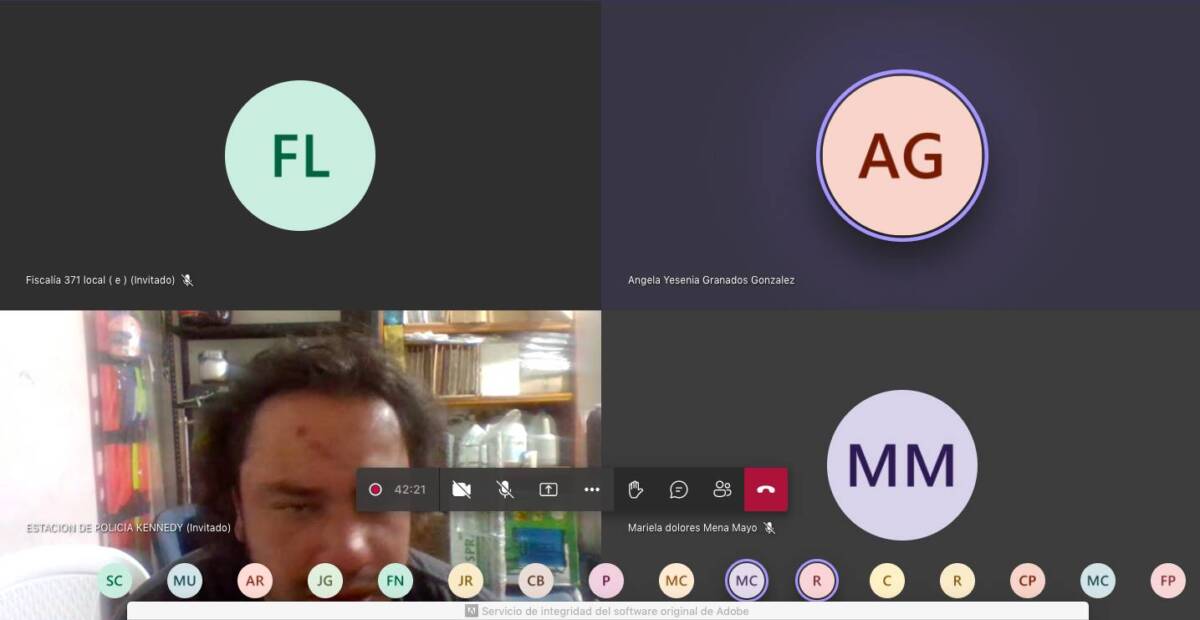Viewport: 1200px width, 620px height.
Task: Select the Estacion de Policia Kennedy video feed
Action: 300,455
